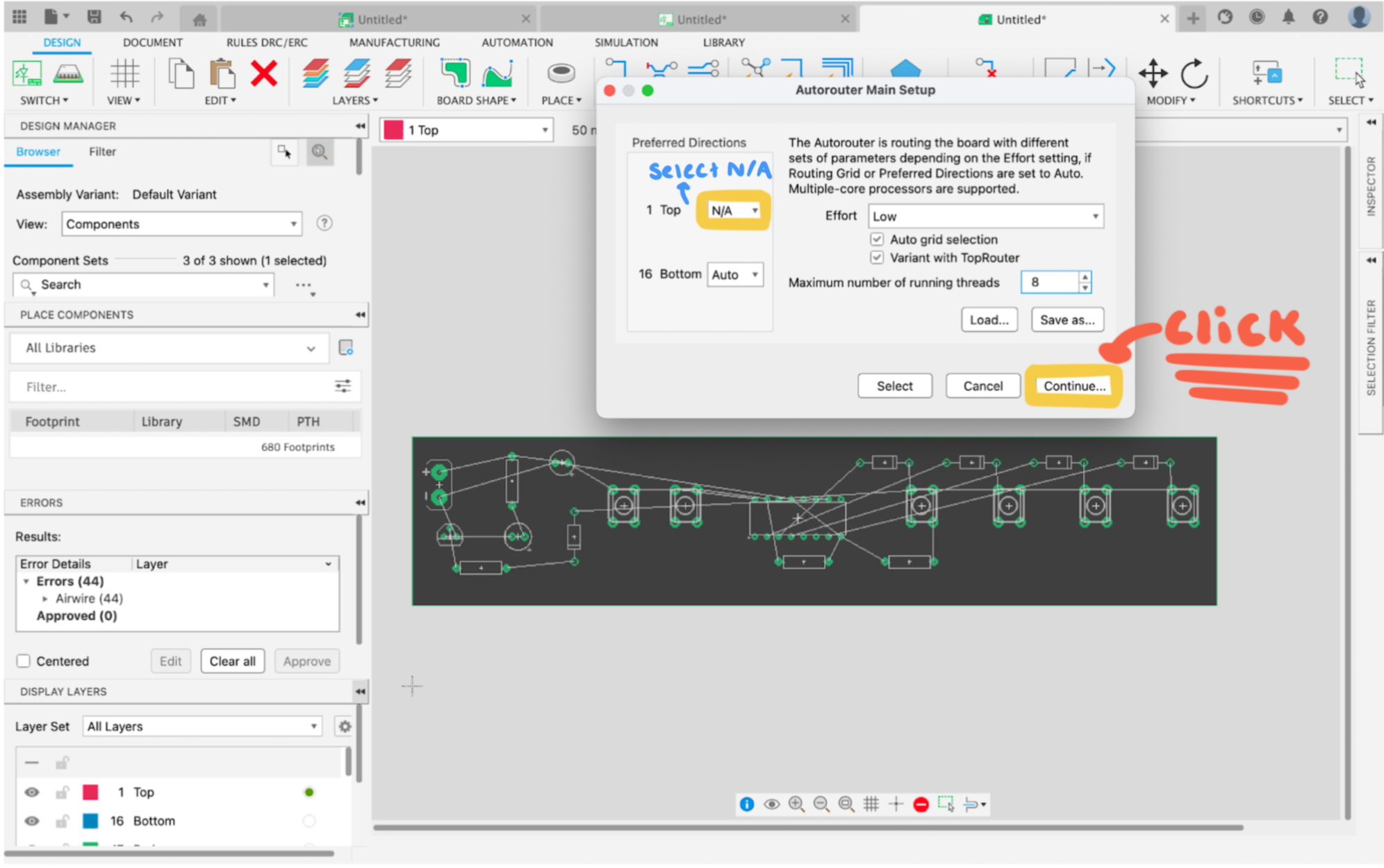The image size is (1384, 868).
Task: Click the red X delete icon
Action: (x=264, y=74)
